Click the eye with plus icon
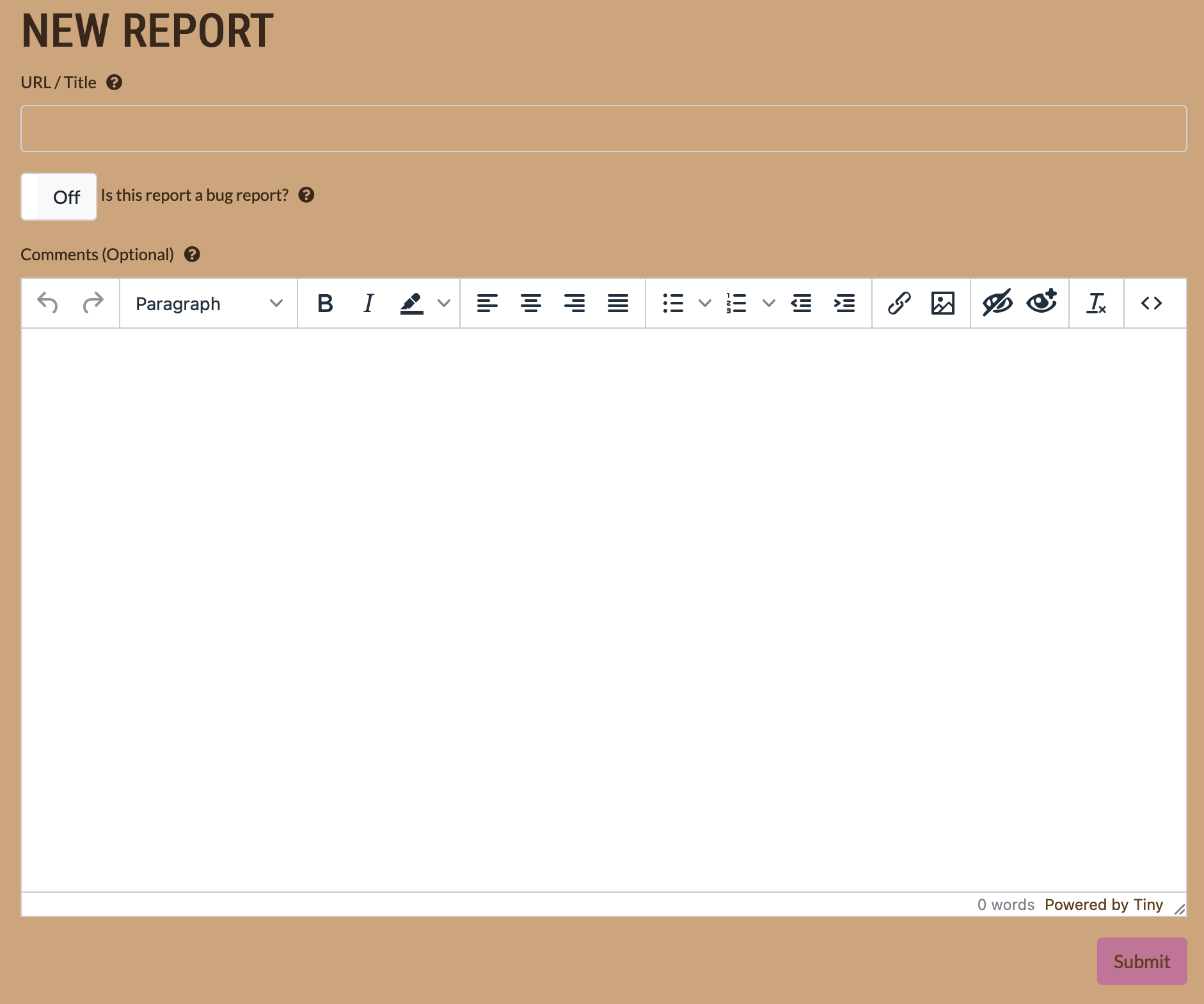Screen dimensions: 1204x1004 1042,302
